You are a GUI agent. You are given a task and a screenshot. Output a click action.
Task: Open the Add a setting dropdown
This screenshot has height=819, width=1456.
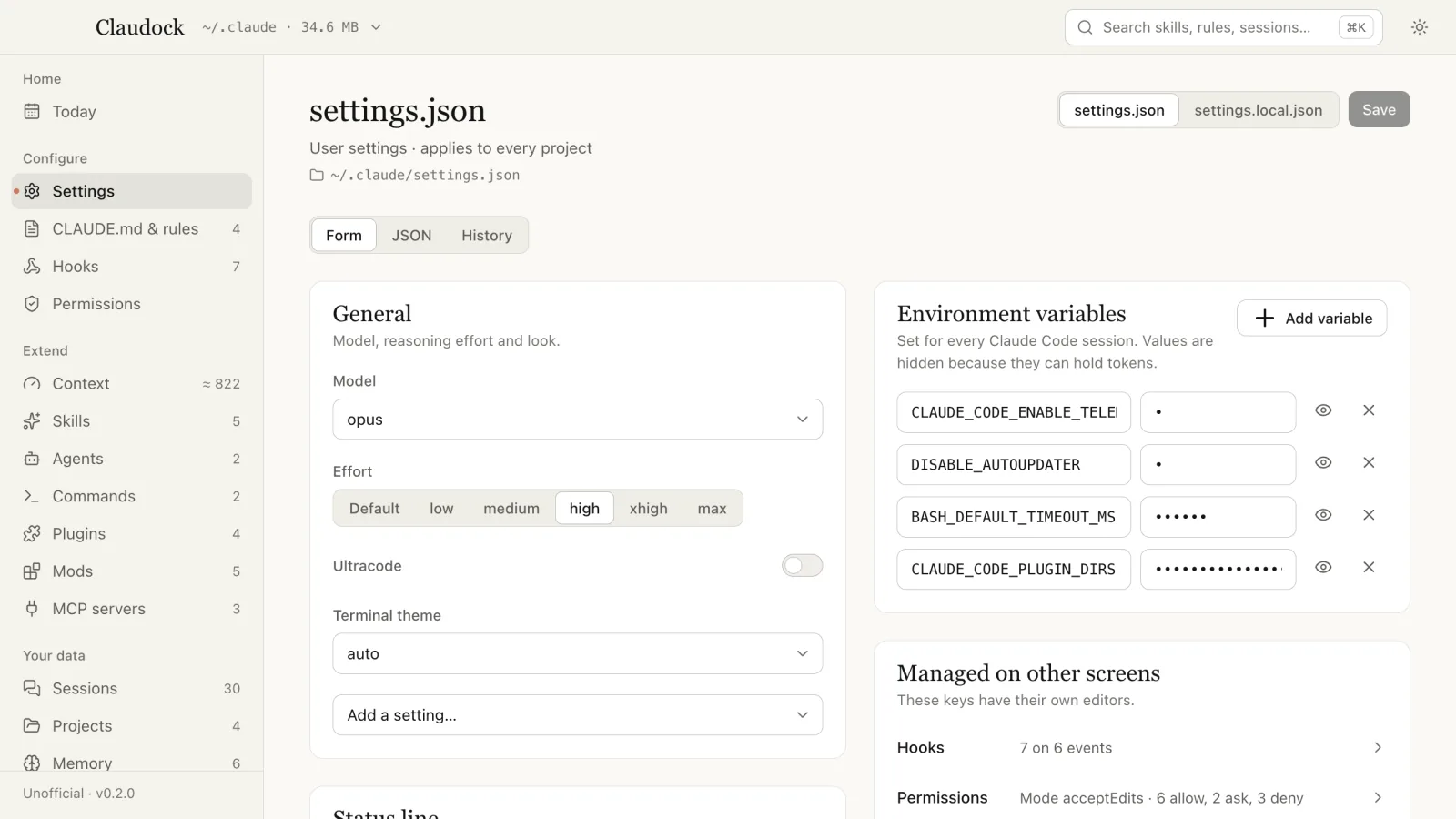coord(578,715)
